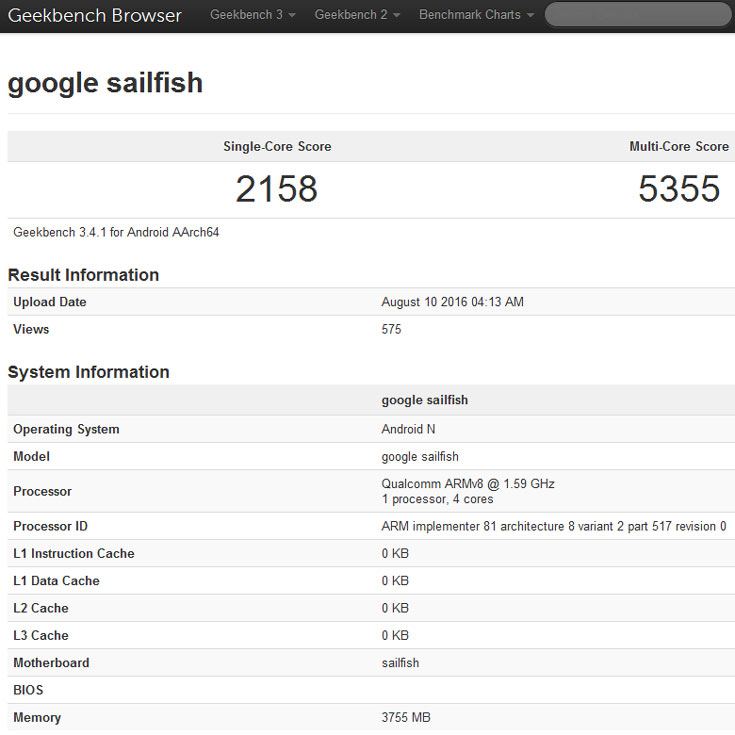The height and width of the screenshot is (735, 735).
Task: Select the ARM implementer Processor ID value
Action: 553,526
